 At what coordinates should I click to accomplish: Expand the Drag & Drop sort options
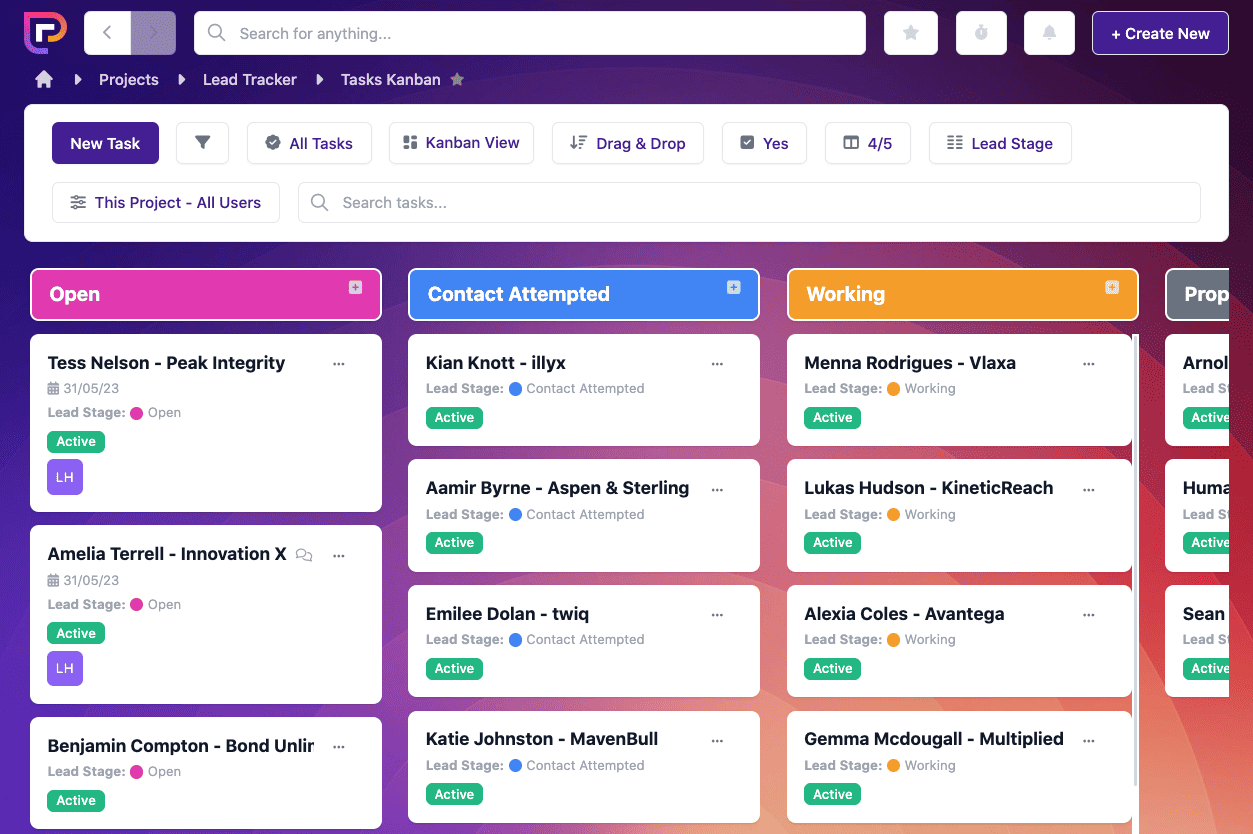628,143
